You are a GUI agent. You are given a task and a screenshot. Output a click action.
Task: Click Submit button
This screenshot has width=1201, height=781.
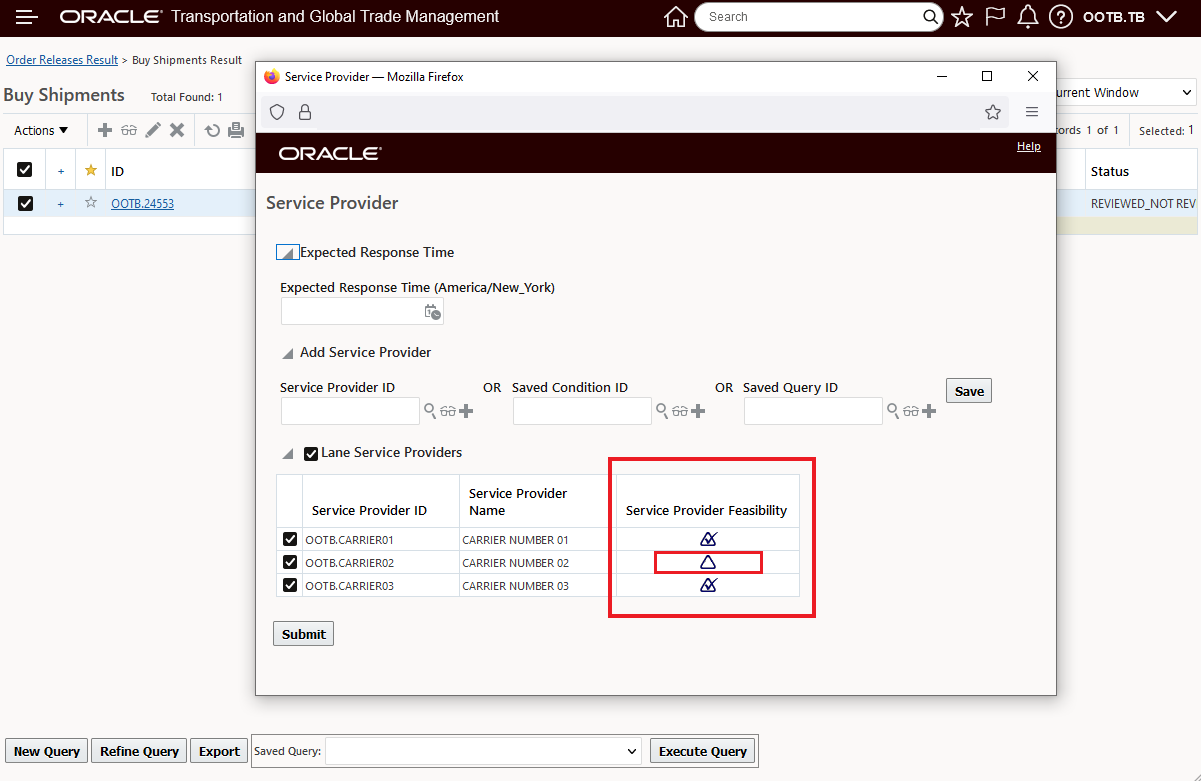pos(303,634)
